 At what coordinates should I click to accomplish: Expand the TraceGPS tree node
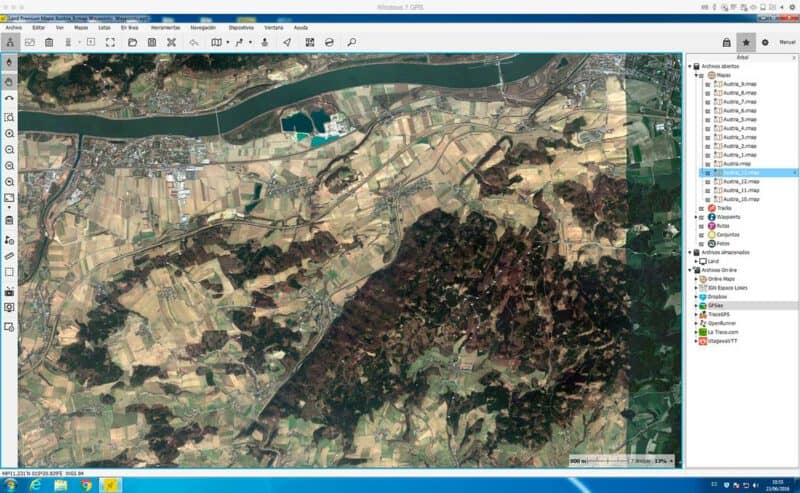[x=696, y=315]
